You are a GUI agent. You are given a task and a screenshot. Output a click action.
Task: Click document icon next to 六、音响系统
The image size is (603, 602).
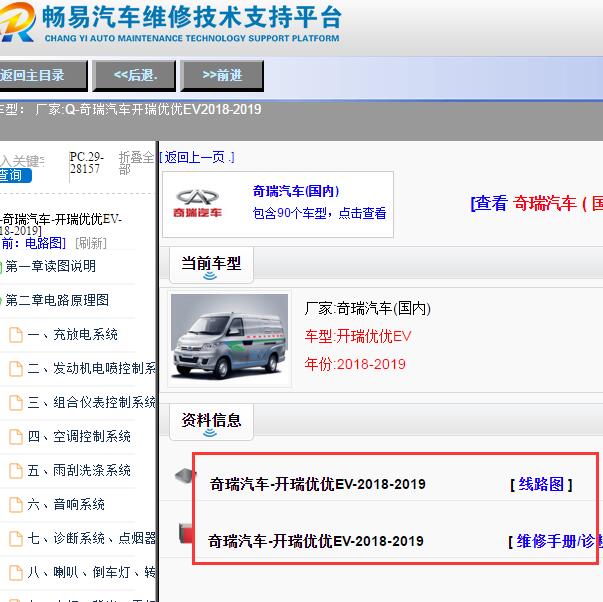click(x=16, y=505)
